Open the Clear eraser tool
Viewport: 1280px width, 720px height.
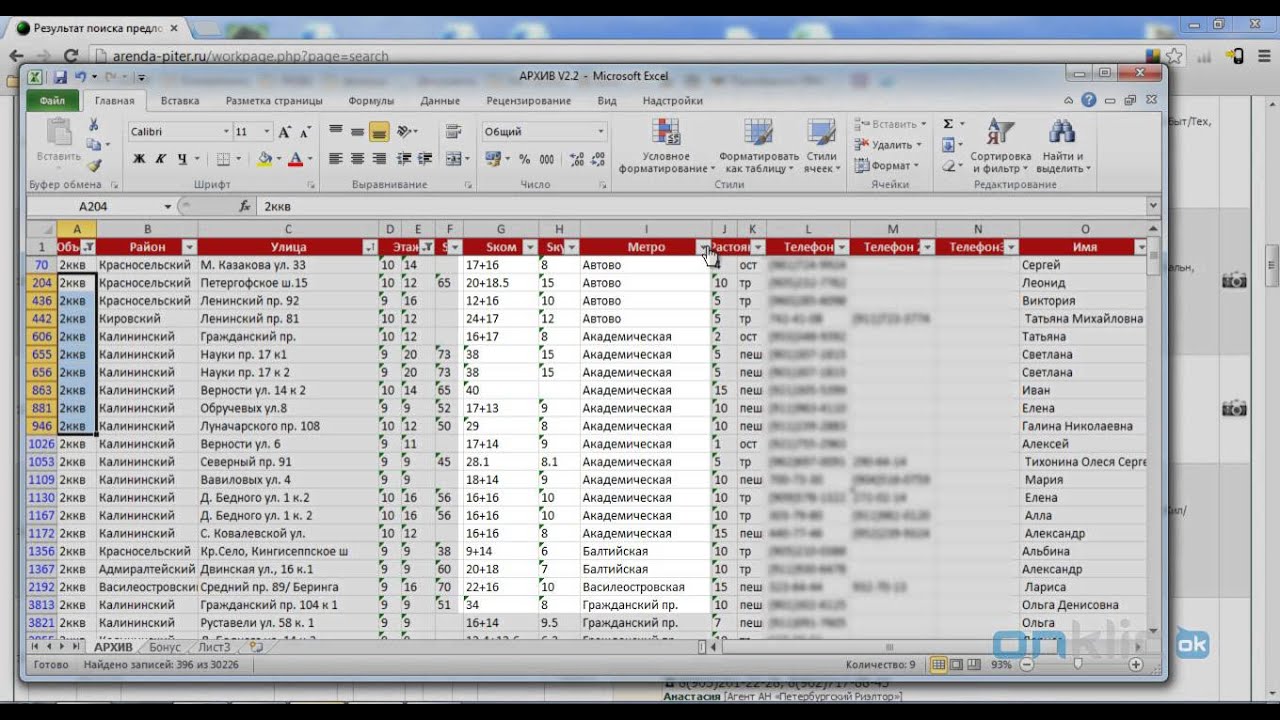(x=948, y=166)
